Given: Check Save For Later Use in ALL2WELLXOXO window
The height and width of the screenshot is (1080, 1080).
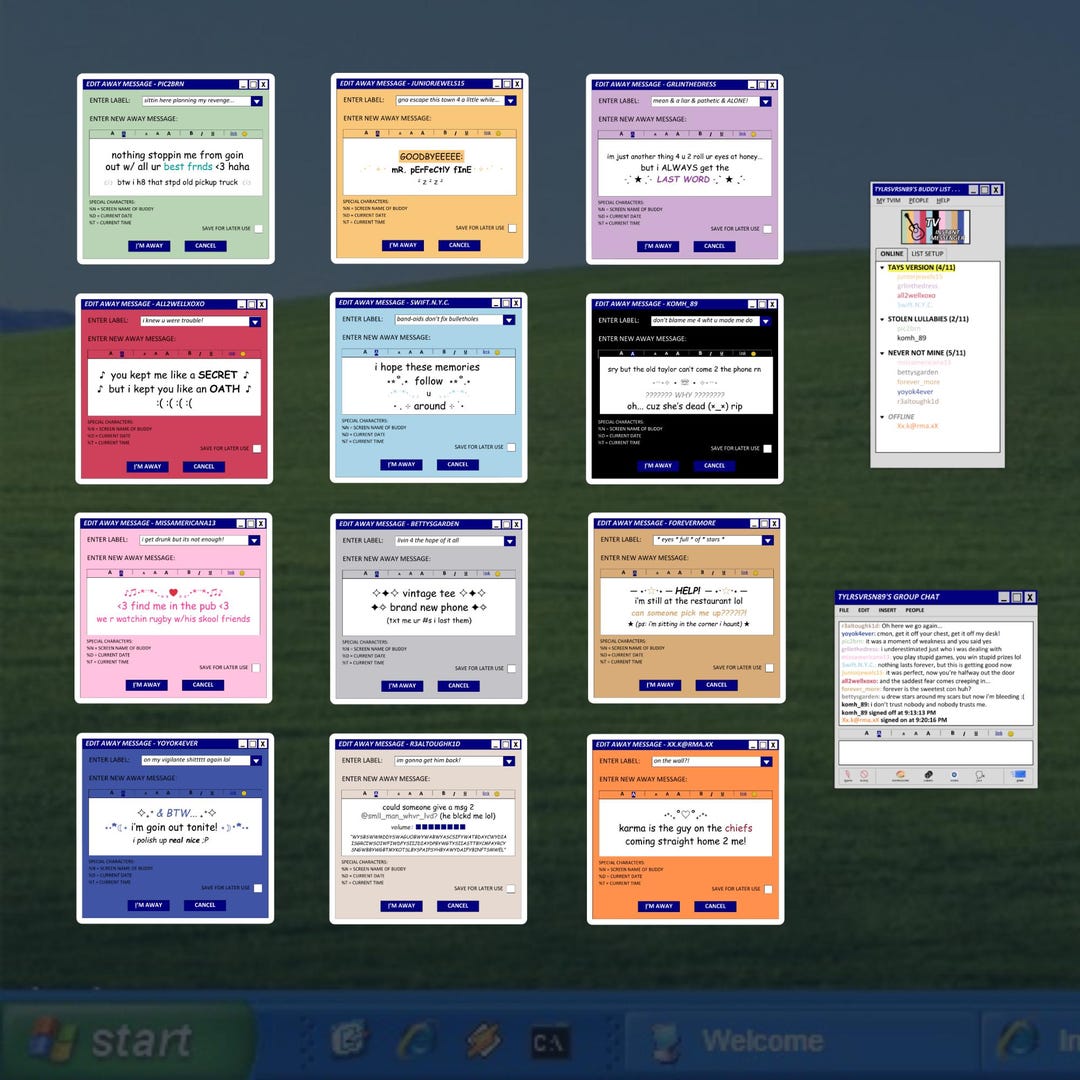Looking at the screenshot, I should tap(257, 448).
